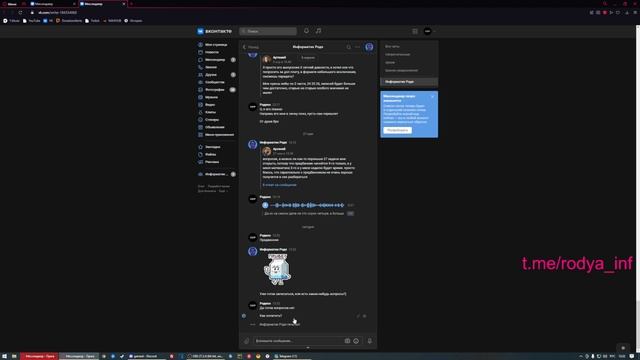Open Артемий's avatar in the forwarded message
This screenshot has height=360, width=640.
pos(267,151)
